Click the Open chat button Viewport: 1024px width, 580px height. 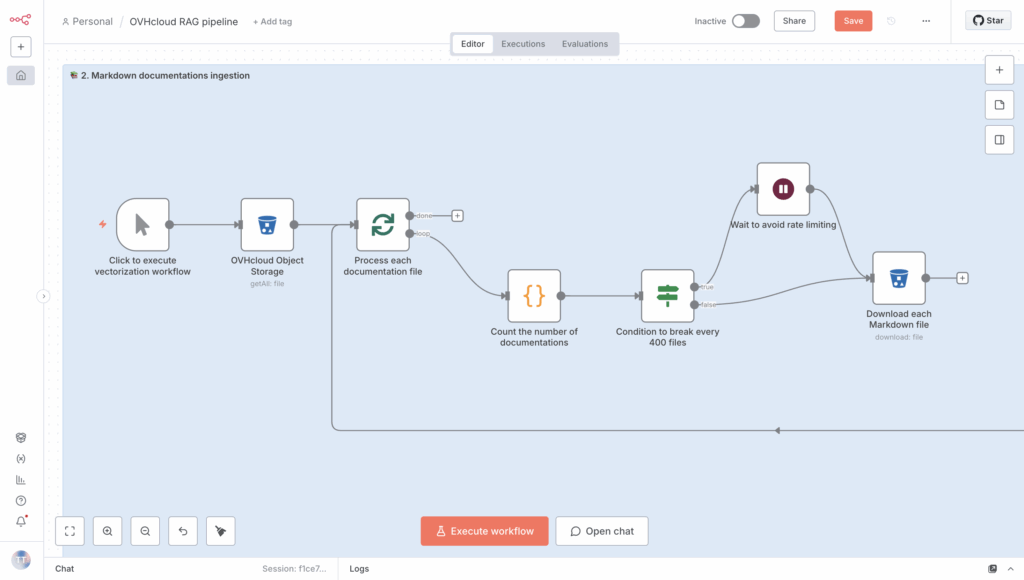pyautogui.click(x=602, y=531)
